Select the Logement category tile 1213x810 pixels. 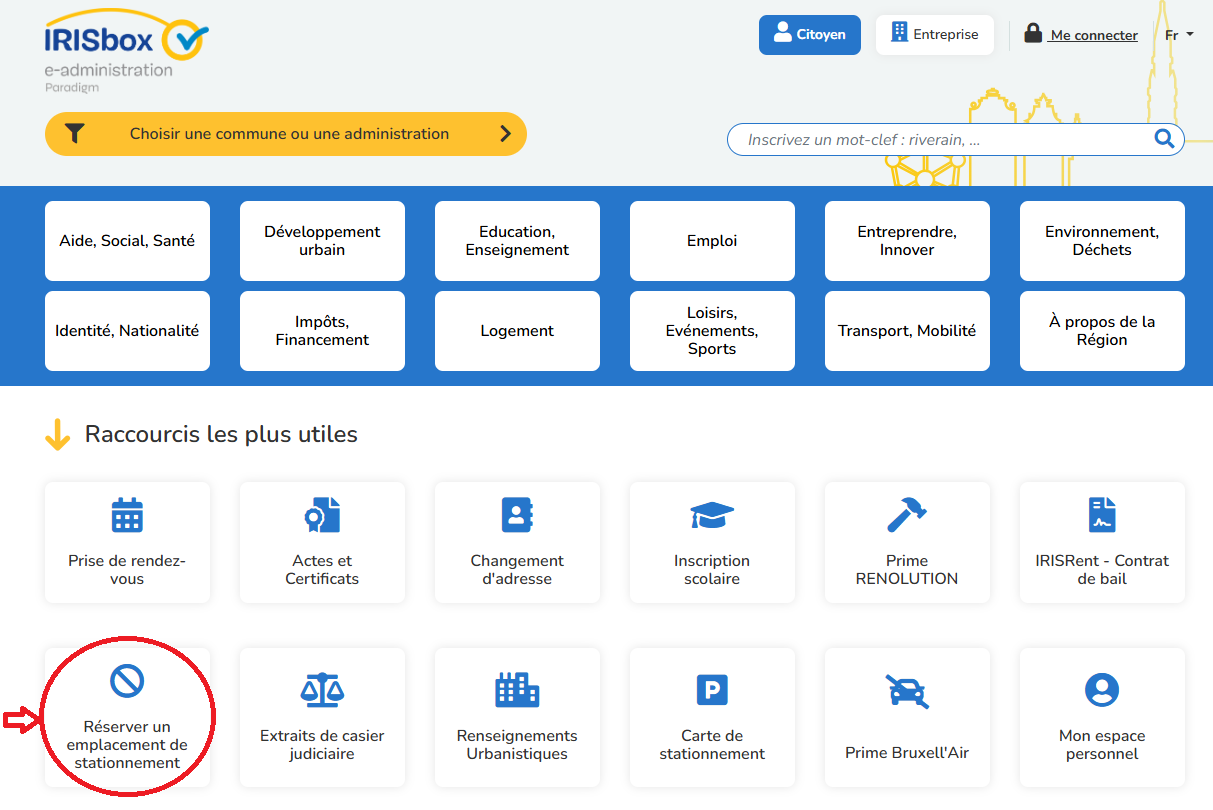(517, 331)
